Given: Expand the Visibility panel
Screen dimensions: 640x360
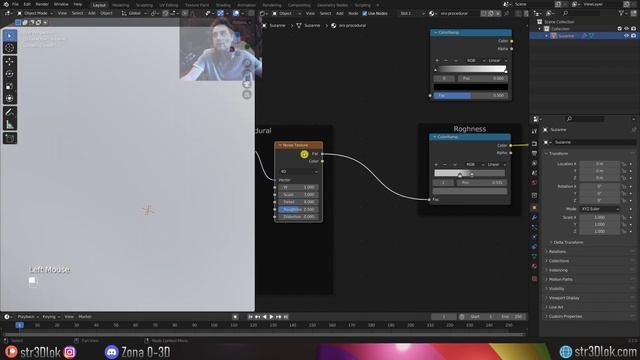Looking at the screenshot, I should (556, 289).
